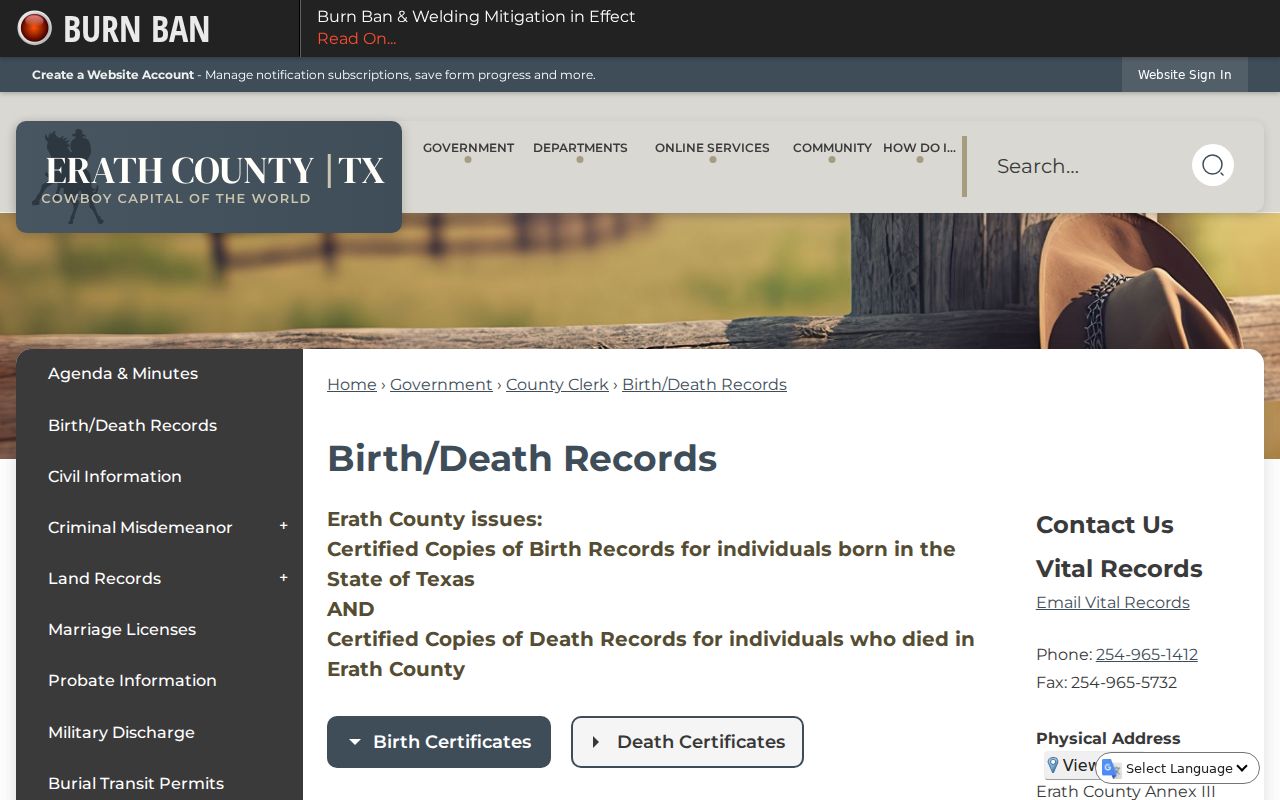Open Probate Information in sidebar
The height and width of the screenshot is (800, 1280).
click(132, 680)
